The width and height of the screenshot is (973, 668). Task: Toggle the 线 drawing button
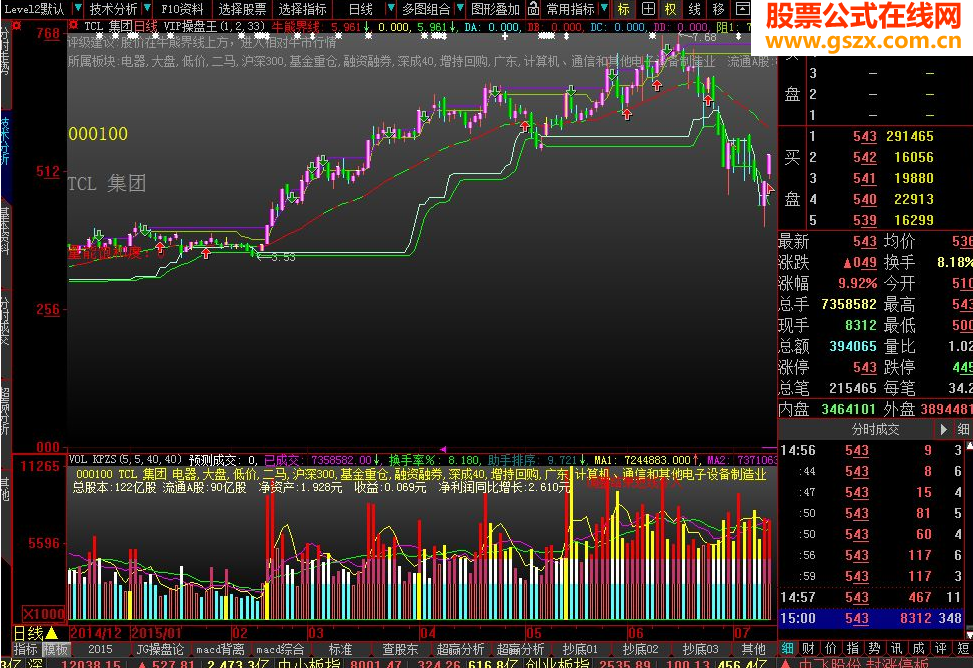point(694,9)
